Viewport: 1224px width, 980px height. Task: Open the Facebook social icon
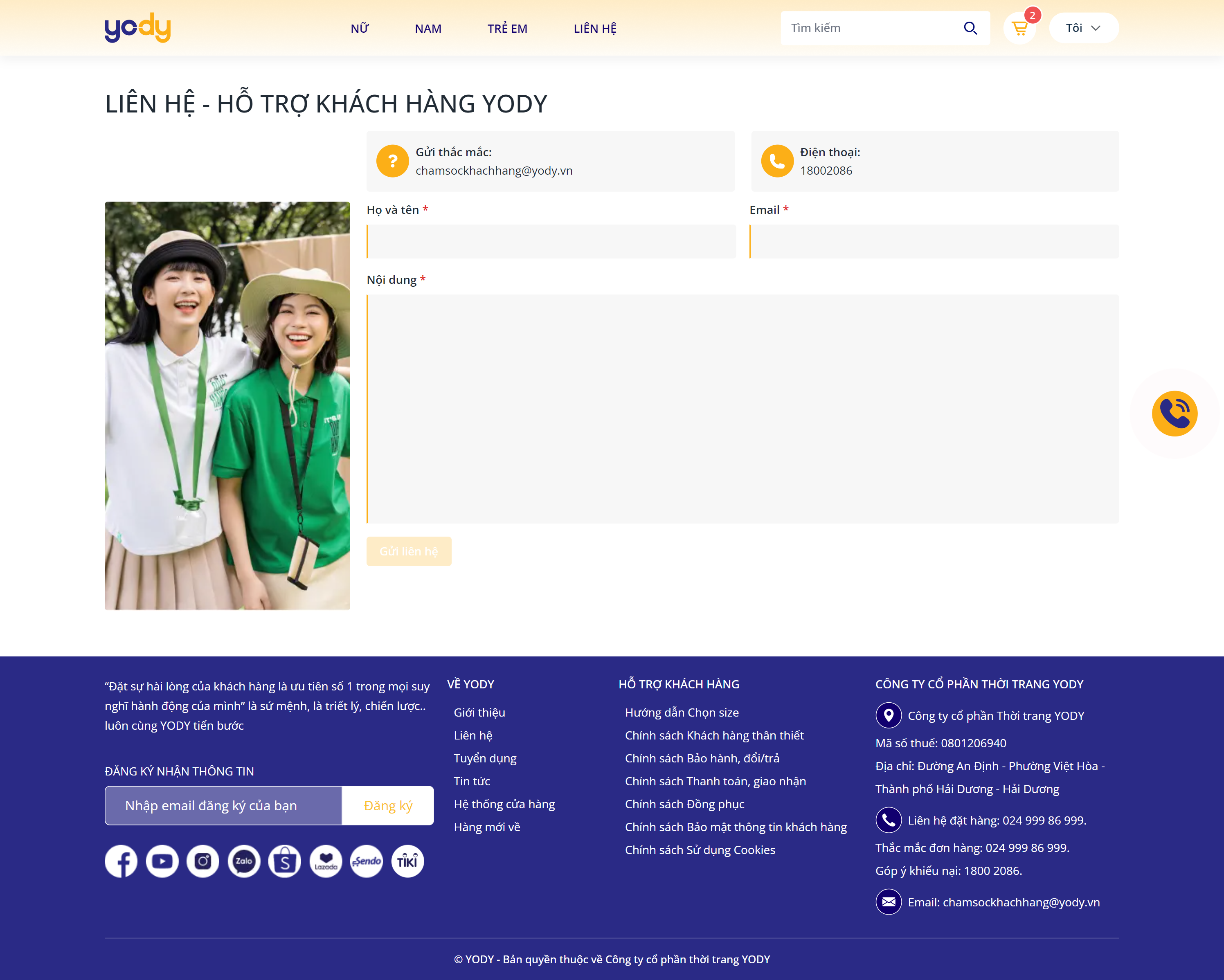coord(121,861)
